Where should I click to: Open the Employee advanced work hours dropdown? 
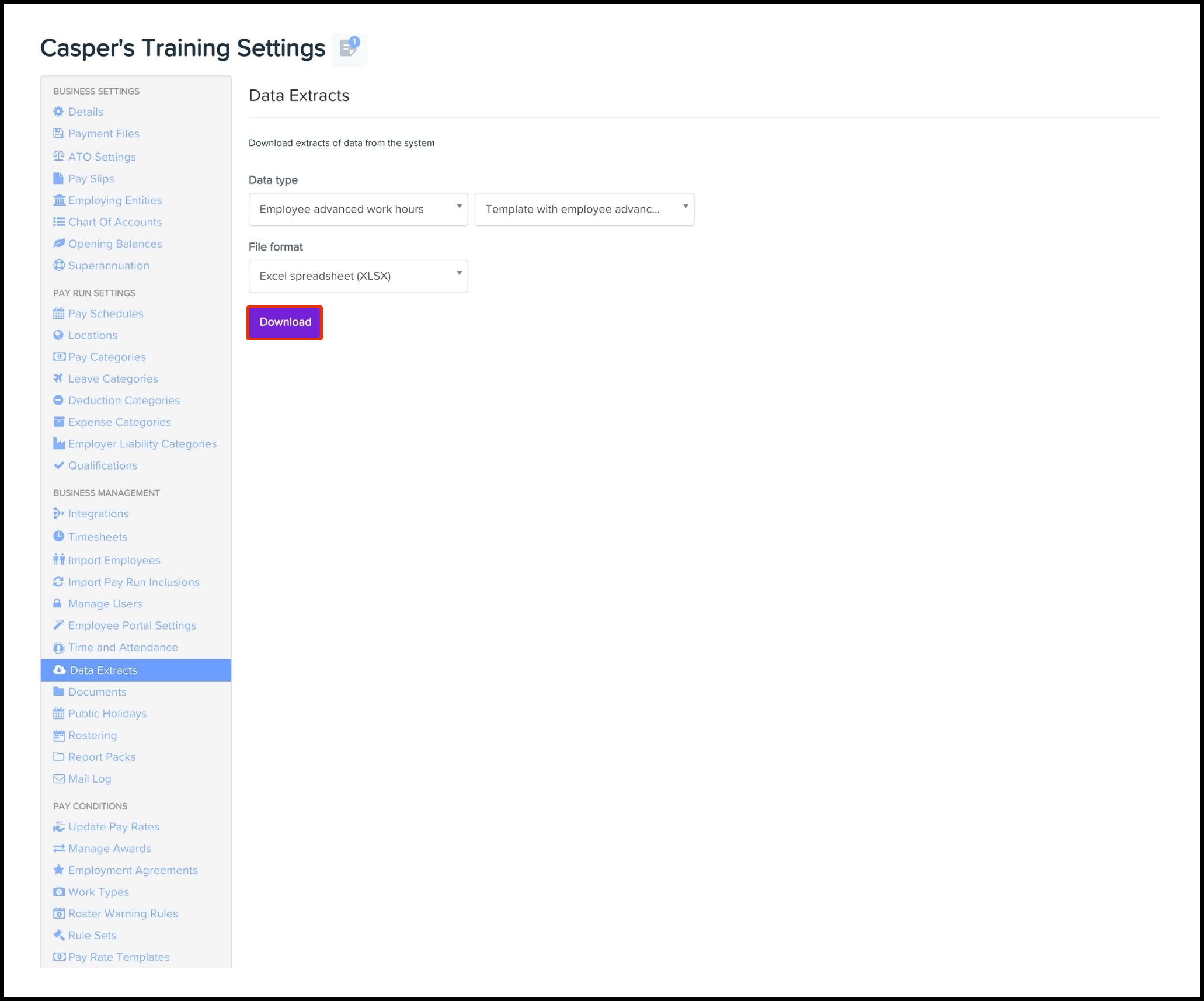[x=358, y=209]
